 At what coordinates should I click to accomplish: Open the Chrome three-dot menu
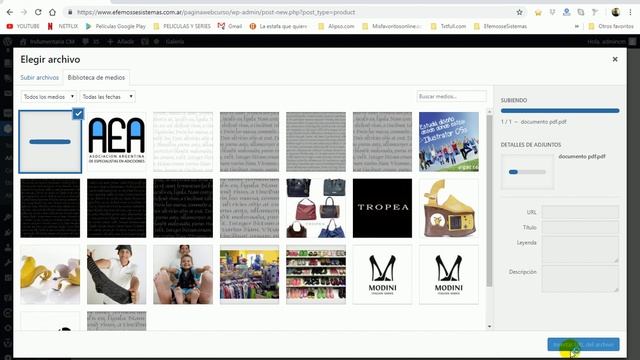click(631, 12)
